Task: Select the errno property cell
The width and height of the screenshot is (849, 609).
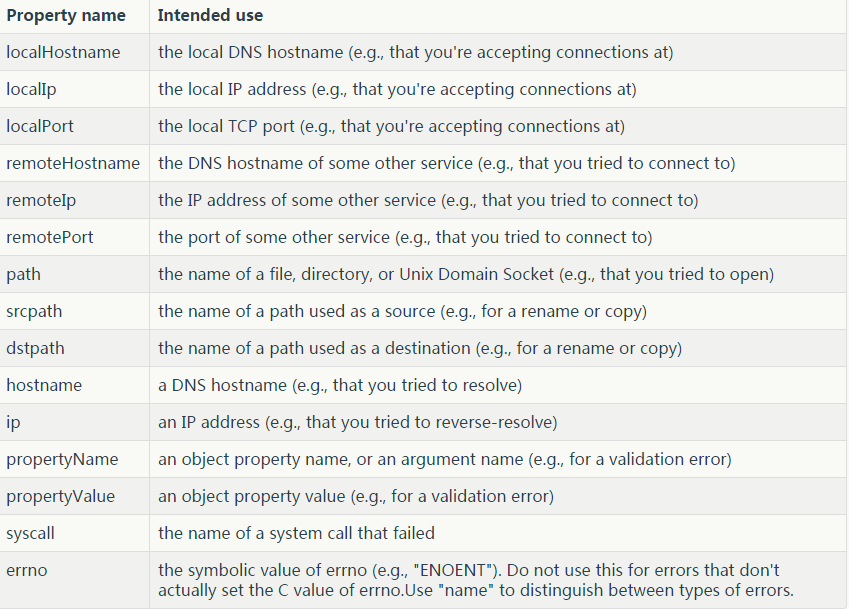Action: 27,570
